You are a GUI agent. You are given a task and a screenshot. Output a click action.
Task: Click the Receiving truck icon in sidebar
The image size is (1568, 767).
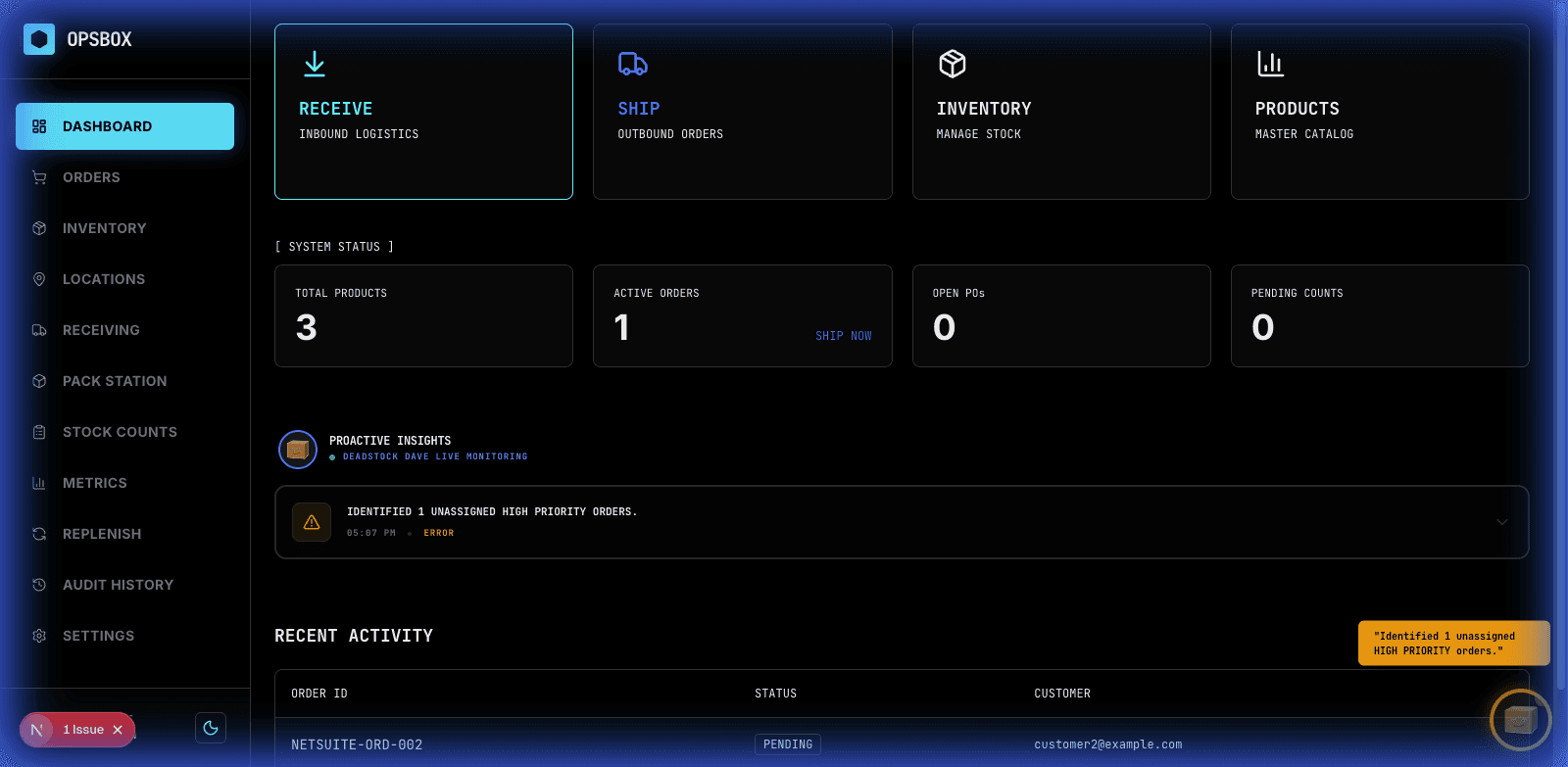(39, 330)
